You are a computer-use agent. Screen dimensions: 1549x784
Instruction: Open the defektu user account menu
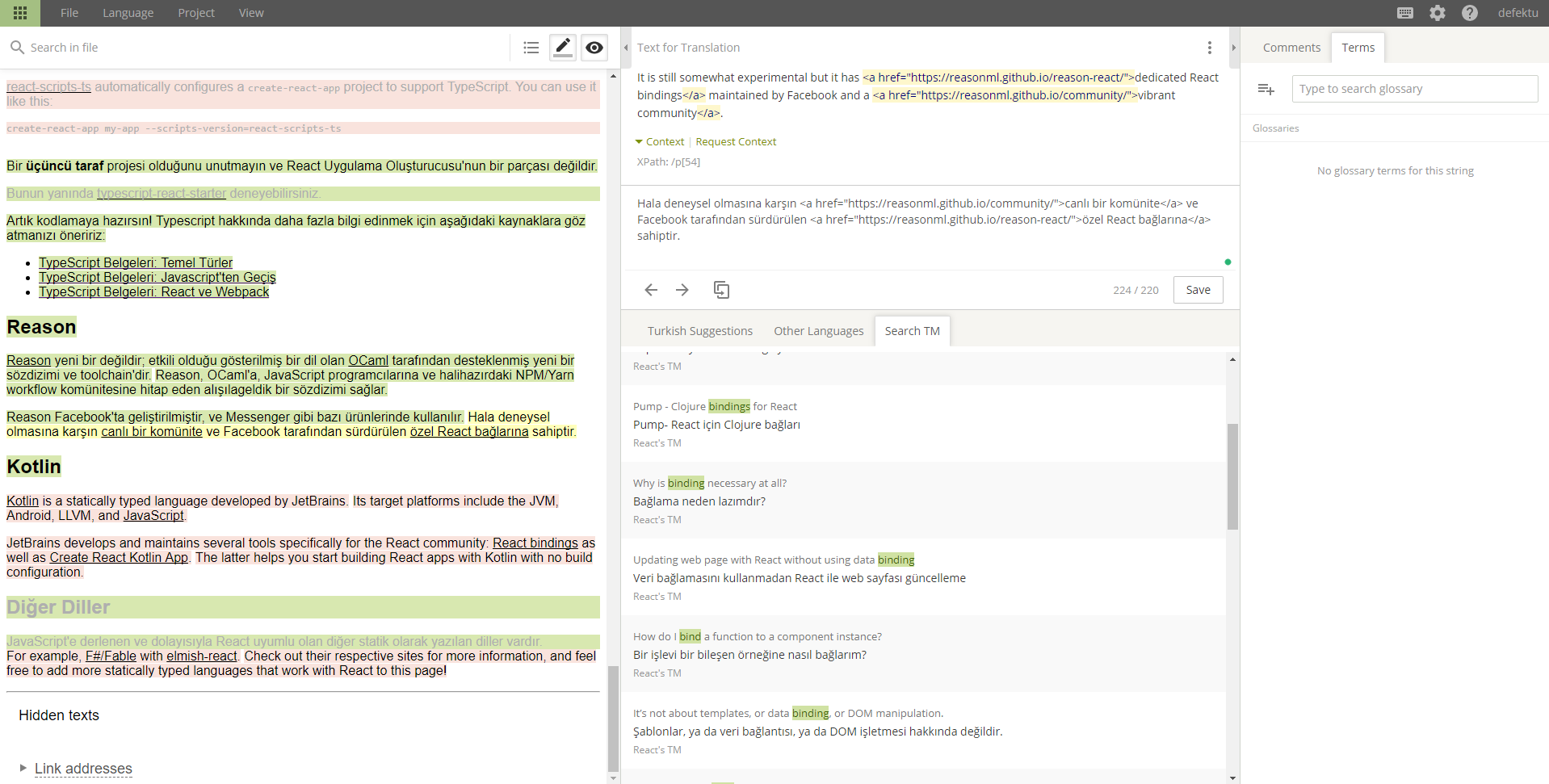(x=1518, y=13)
